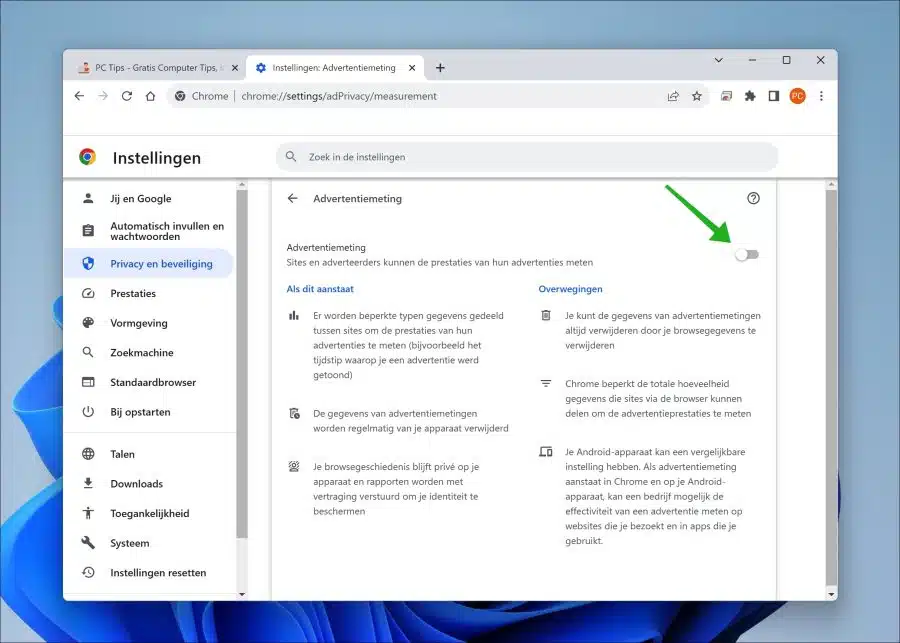900x643 pixels.
Task: Click the browser back arrow
Action: click(79, 96)
